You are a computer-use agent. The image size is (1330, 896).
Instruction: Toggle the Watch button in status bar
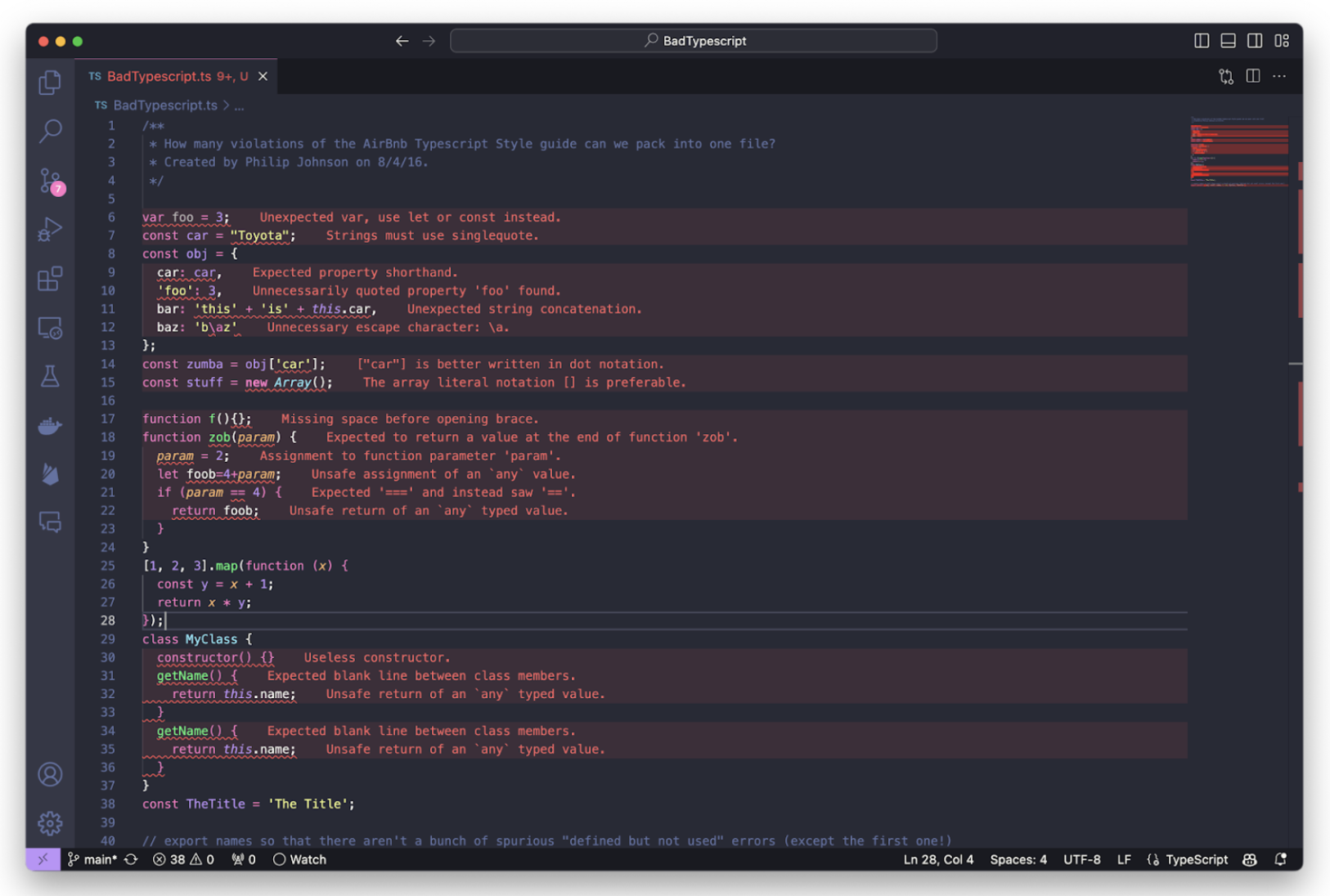(x=299, y=859)
